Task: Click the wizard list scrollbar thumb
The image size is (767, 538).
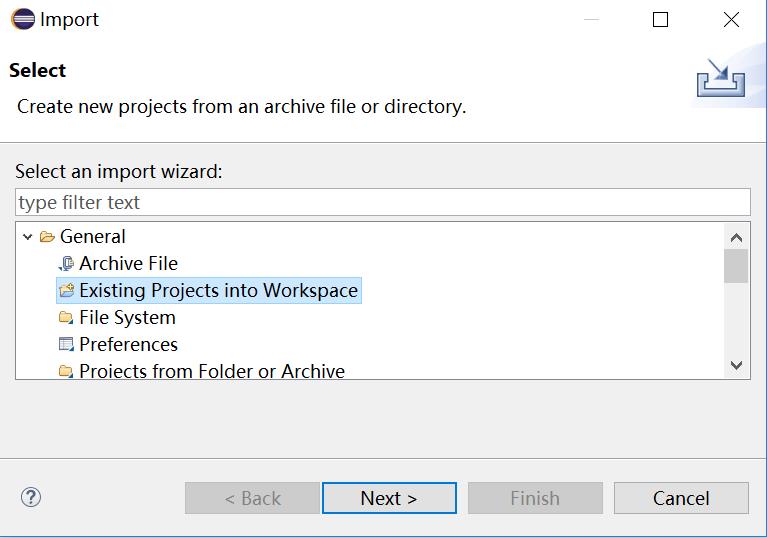Action: pos(736,266)
